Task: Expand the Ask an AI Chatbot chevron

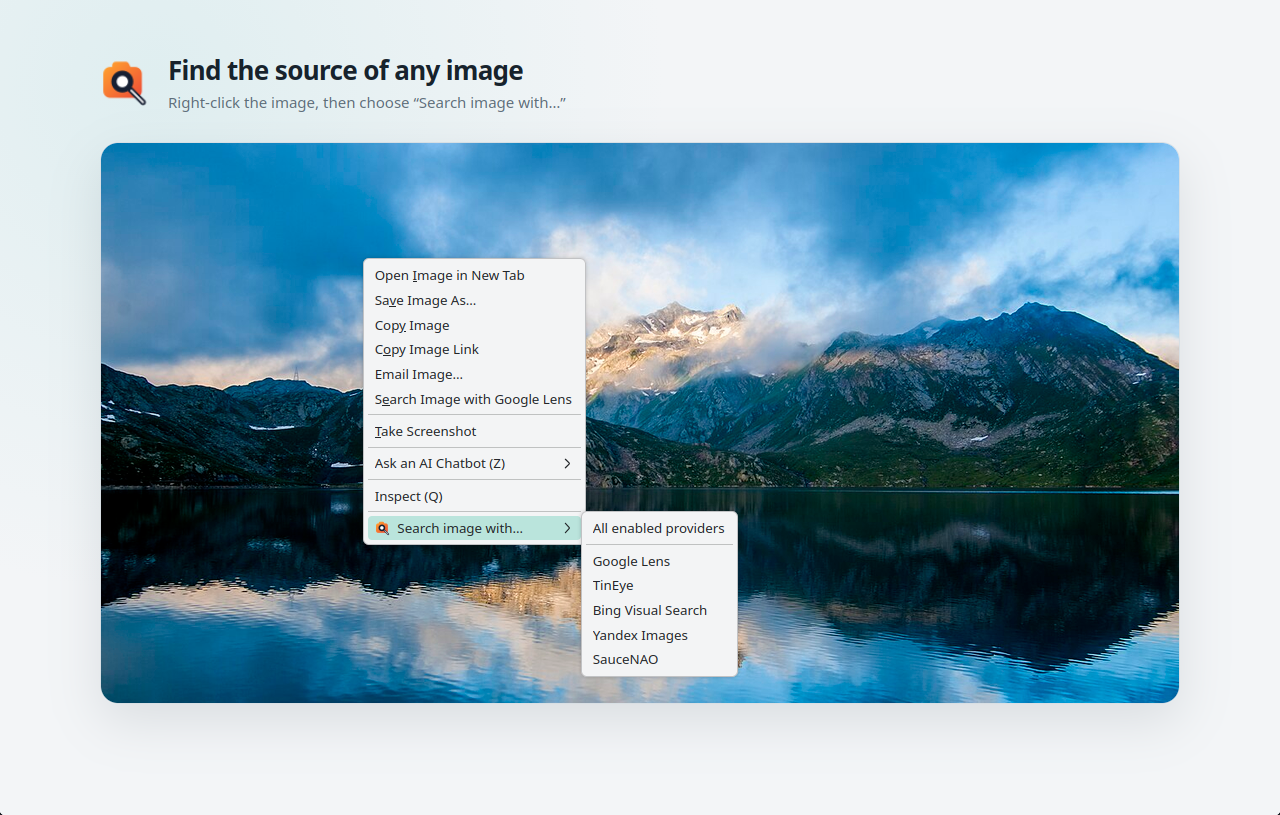Action: (567, 463)
